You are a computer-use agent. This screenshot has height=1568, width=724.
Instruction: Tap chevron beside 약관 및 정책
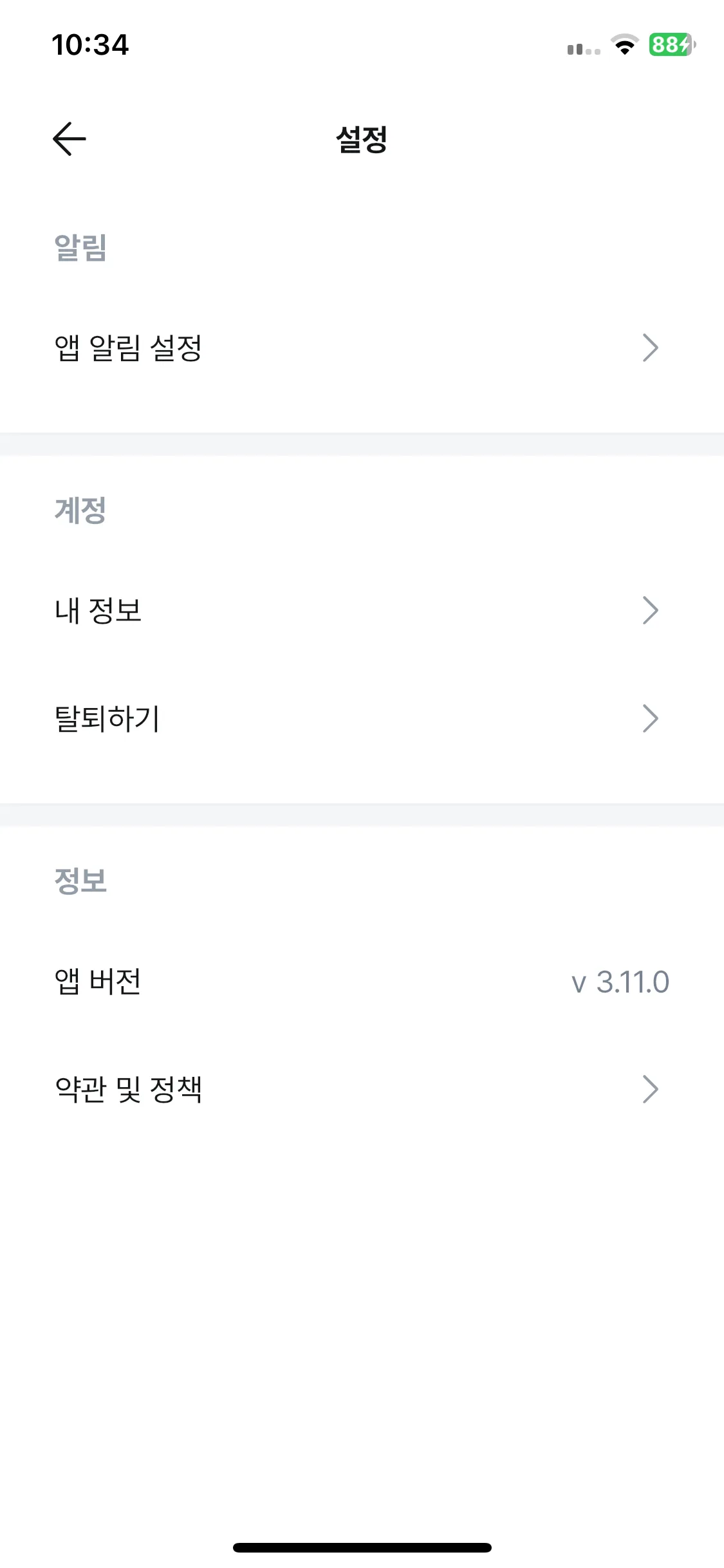[651, 1089]
